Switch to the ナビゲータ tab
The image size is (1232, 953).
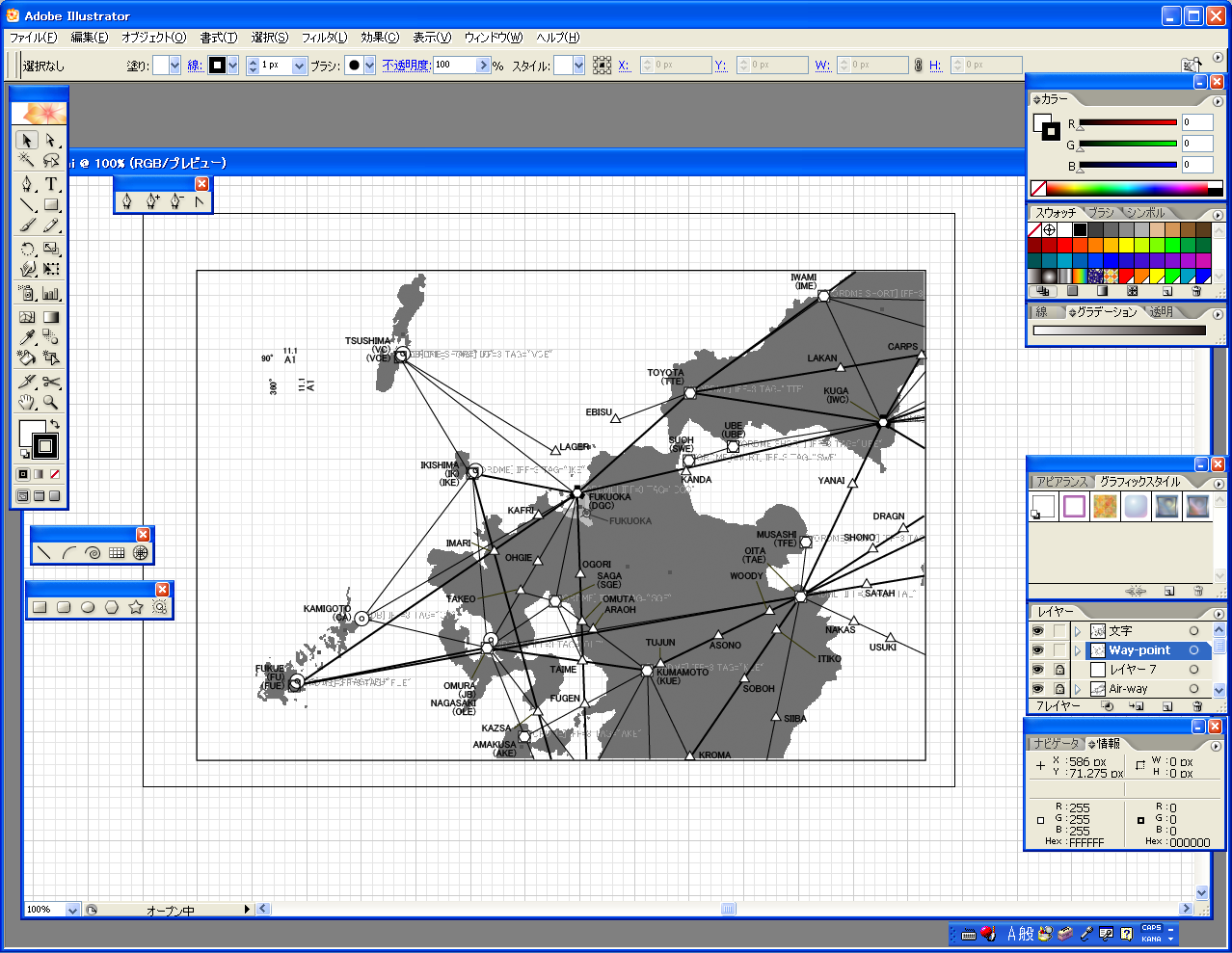click(1057, 744)
